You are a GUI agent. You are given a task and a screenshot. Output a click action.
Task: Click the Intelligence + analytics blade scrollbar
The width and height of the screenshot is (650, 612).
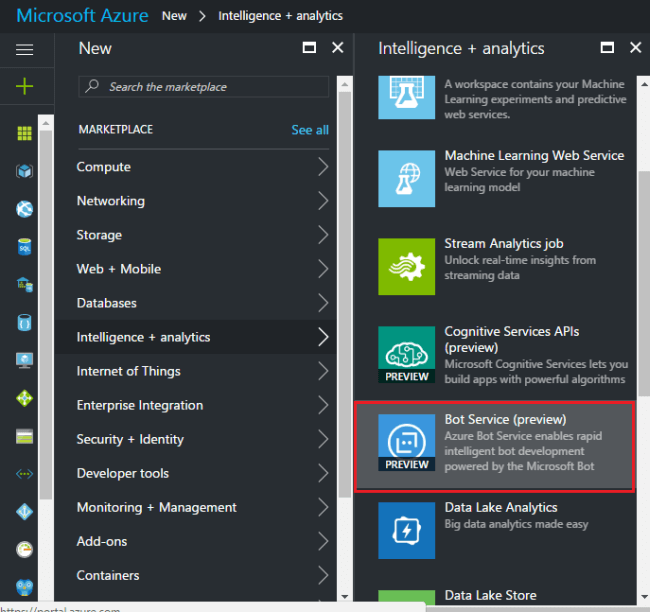pos(644,283)
